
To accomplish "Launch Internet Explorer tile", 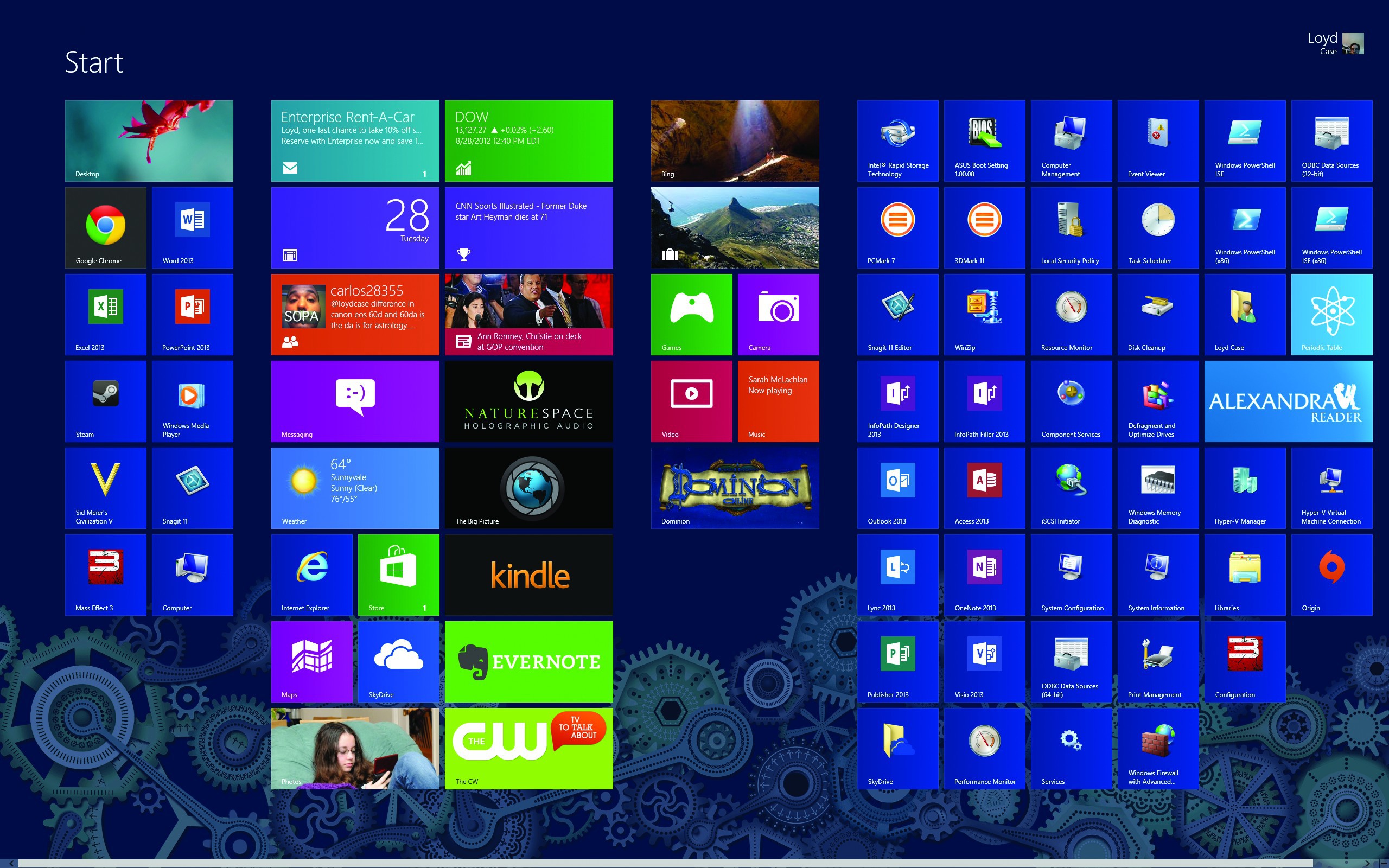I will [311, 575].
